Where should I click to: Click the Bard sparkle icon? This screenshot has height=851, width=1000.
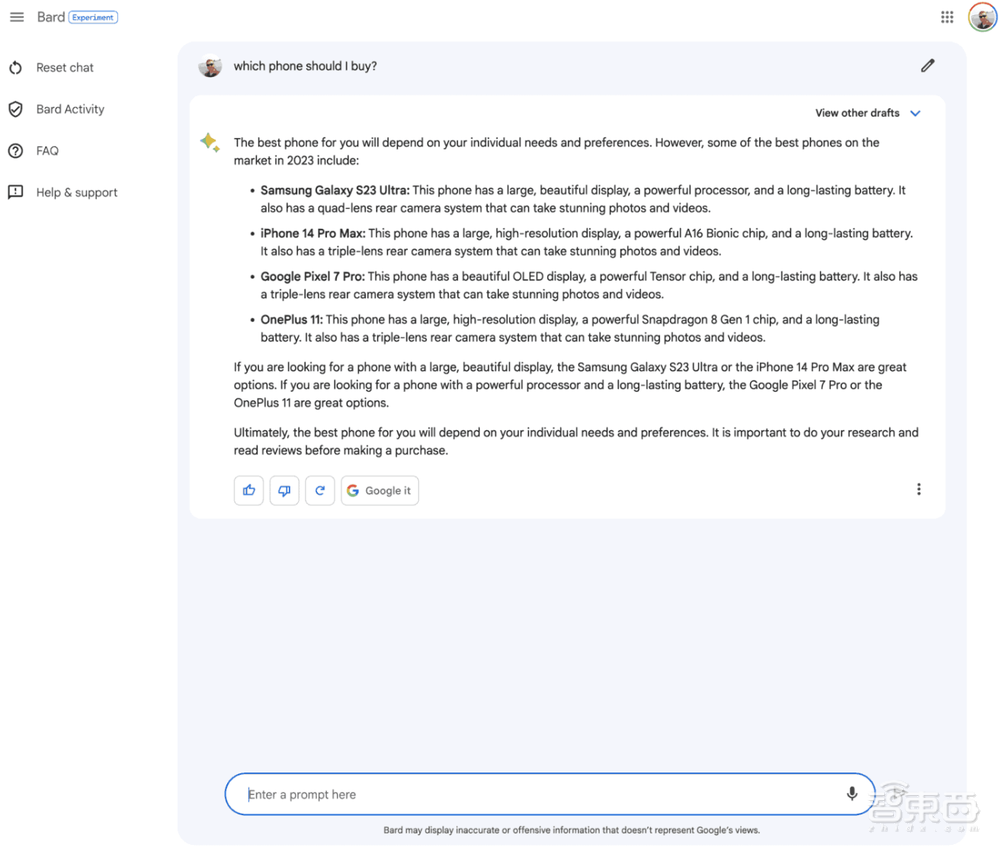point(210,143)
